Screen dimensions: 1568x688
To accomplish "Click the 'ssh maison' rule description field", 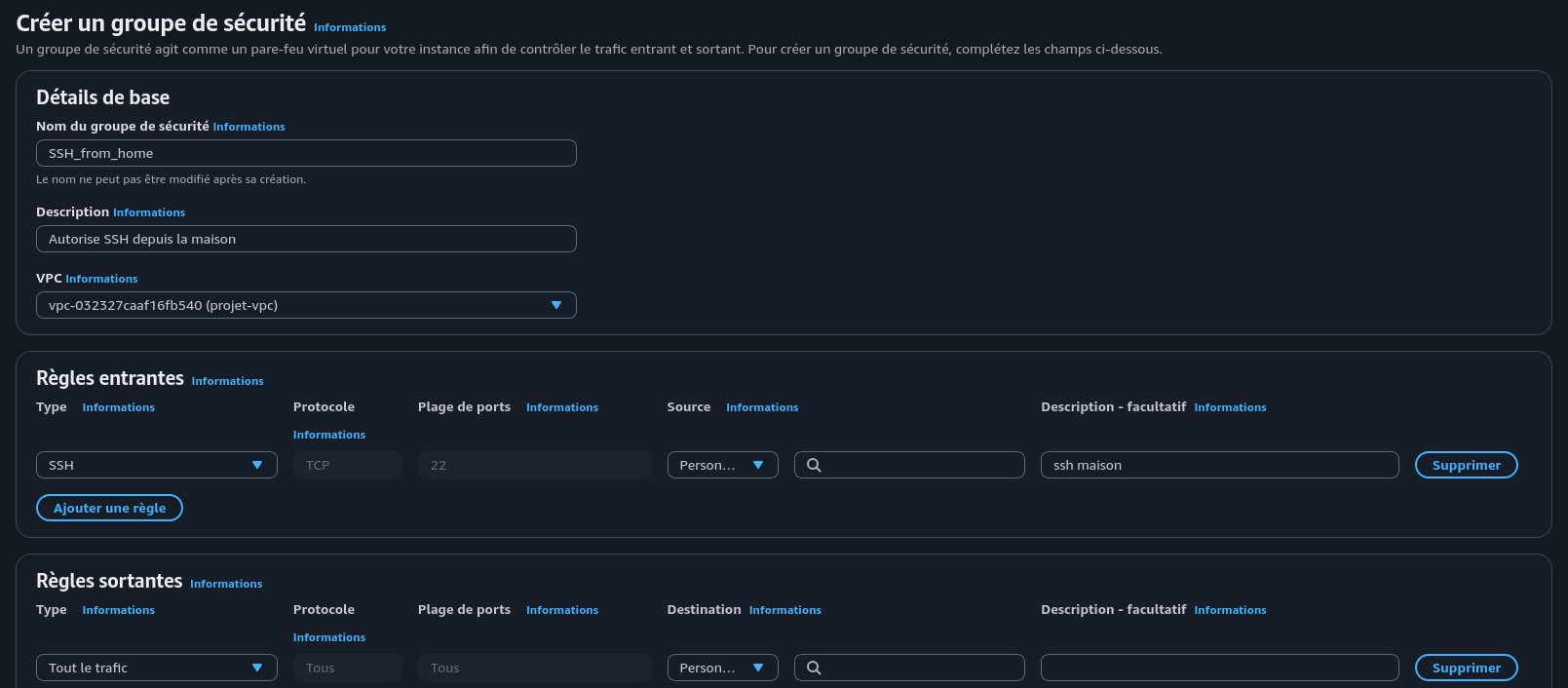I will click(1219, 465).
